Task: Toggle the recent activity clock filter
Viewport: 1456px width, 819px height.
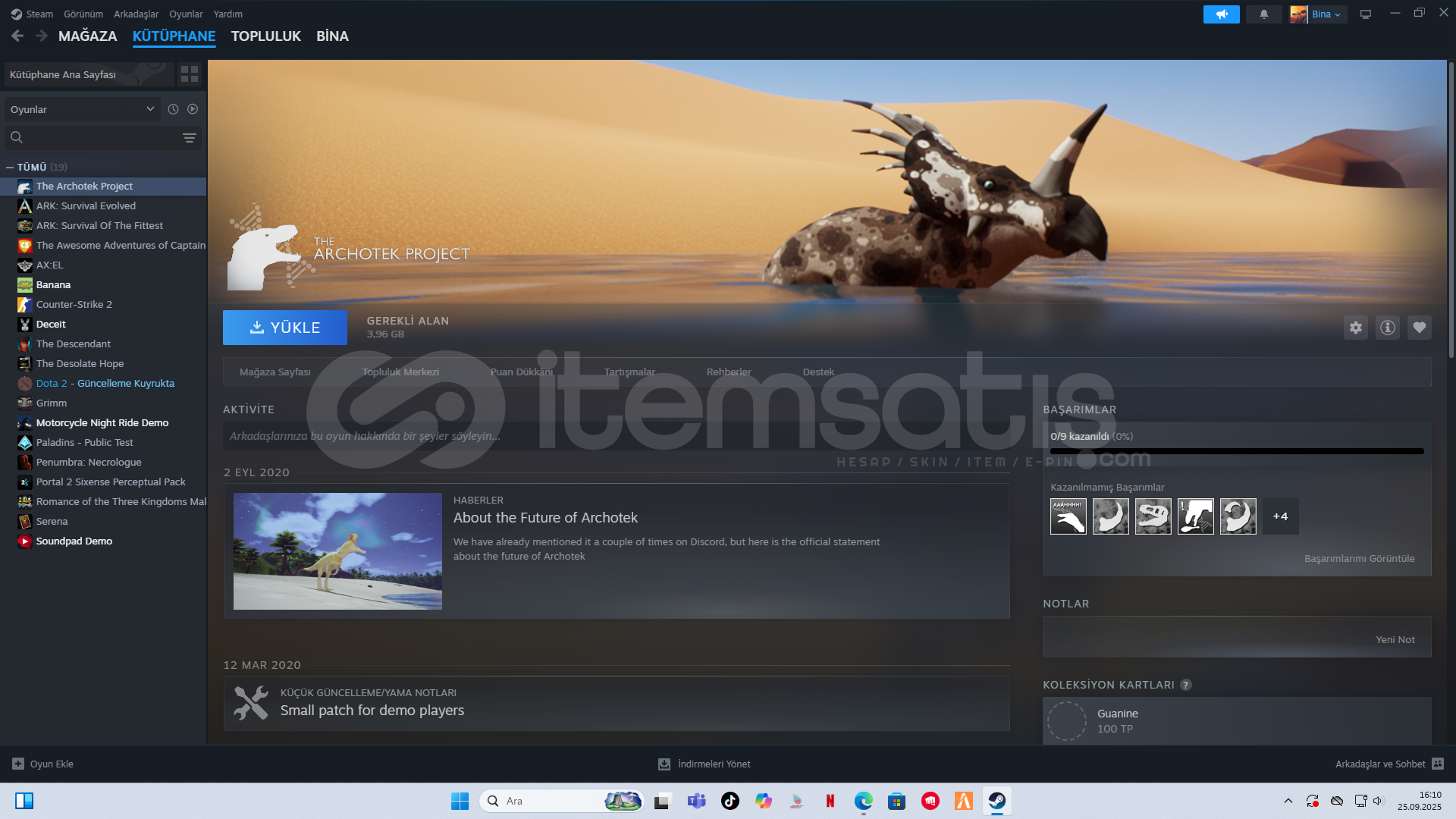Action: (x=173, y=109)
